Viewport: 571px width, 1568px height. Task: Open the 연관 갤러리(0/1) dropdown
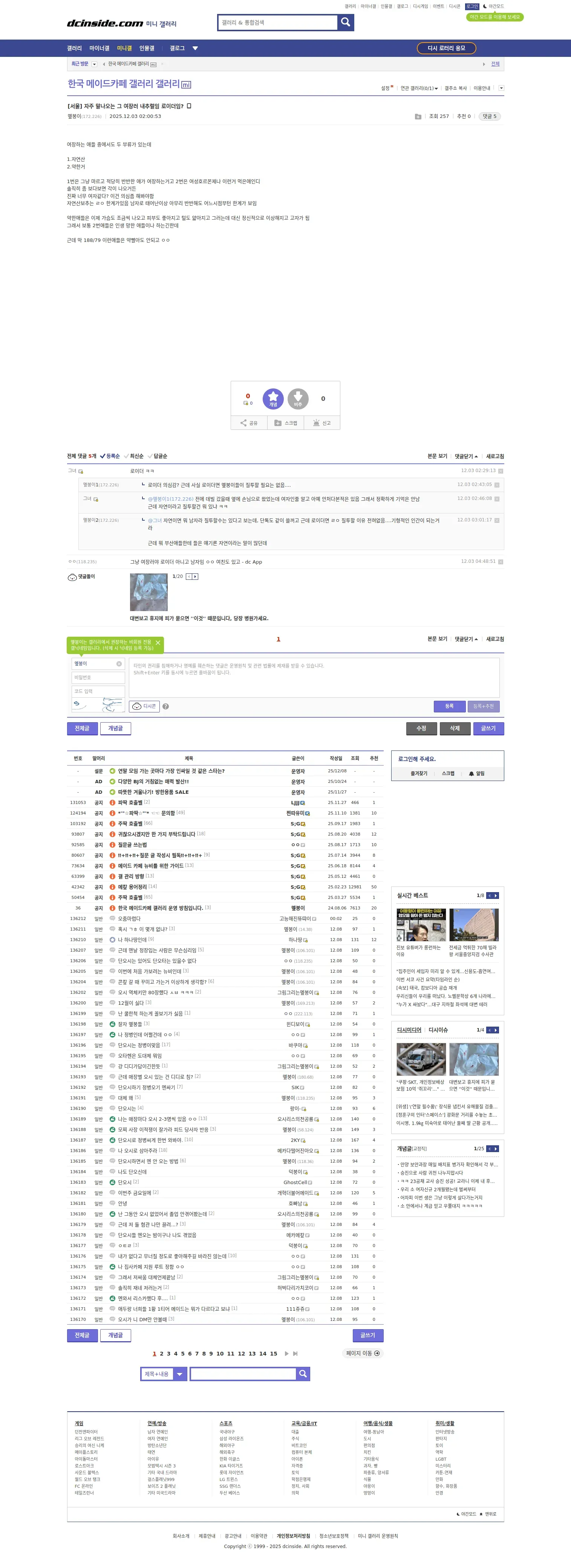click(419, 88)
